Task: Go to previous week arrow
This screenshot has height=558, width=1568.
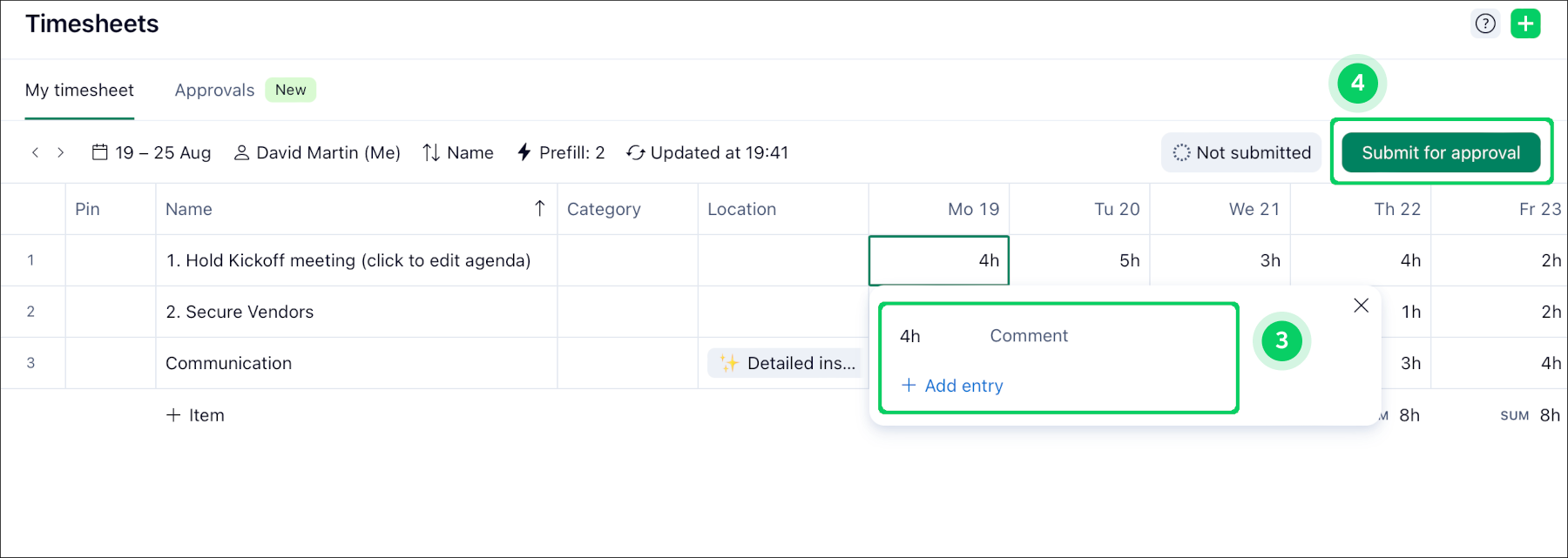Action: 35,152
